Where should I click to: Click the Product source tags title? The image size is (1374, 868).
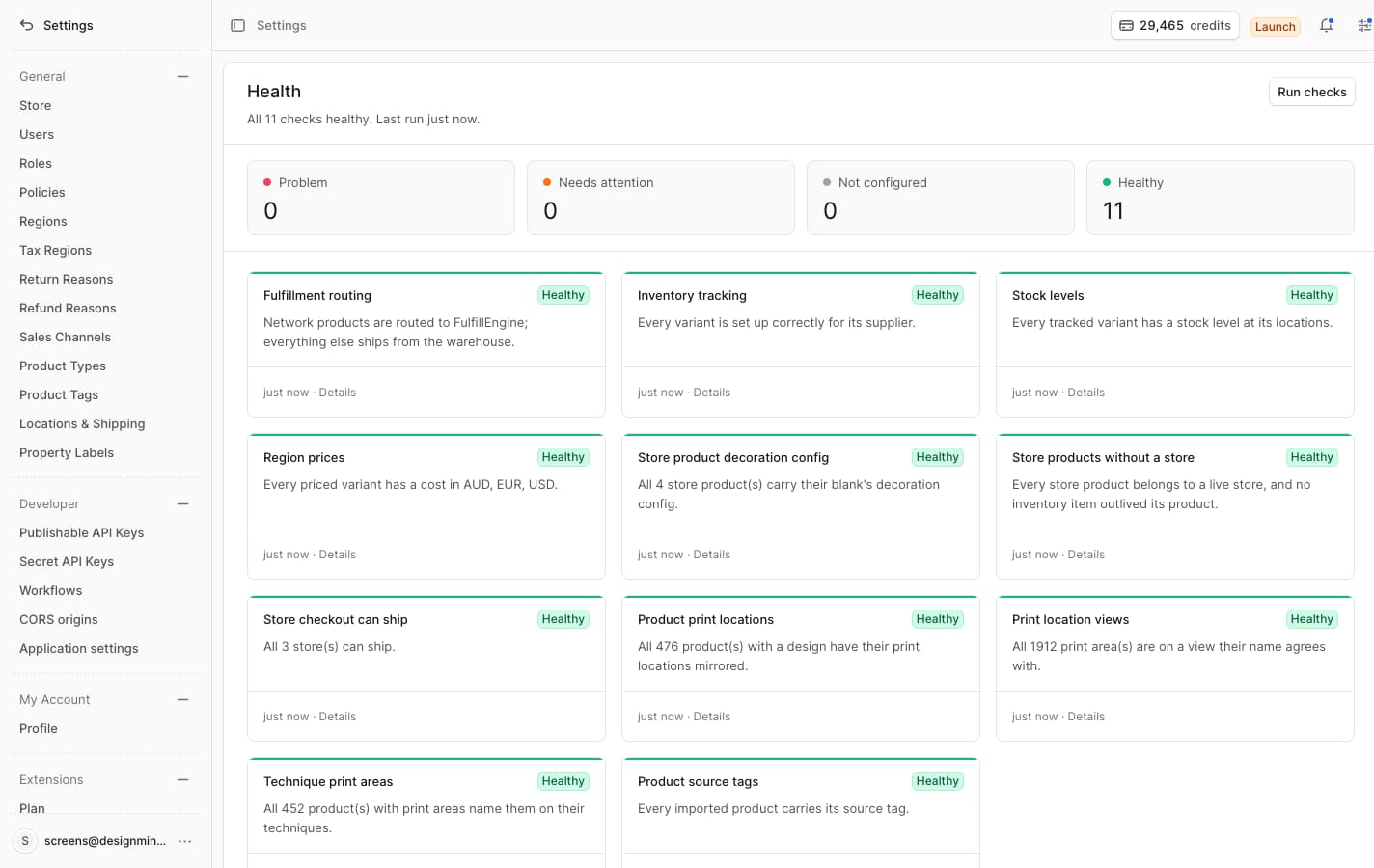[x=698, y=782]
